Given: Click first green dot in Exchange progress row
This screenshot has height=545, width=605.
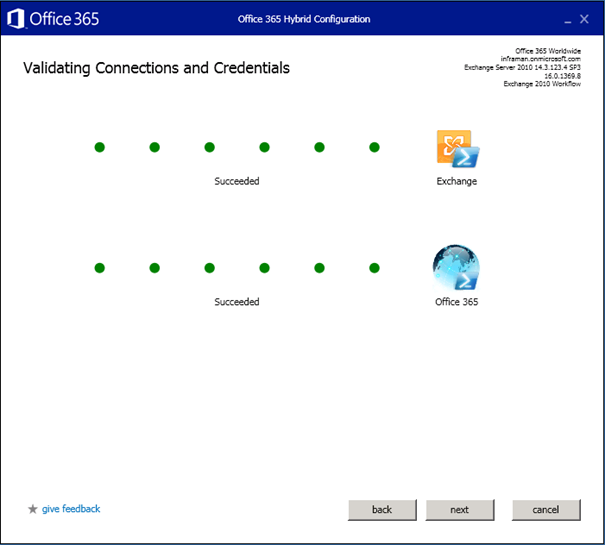Looking at the screenshot, I should pos(99,148).
